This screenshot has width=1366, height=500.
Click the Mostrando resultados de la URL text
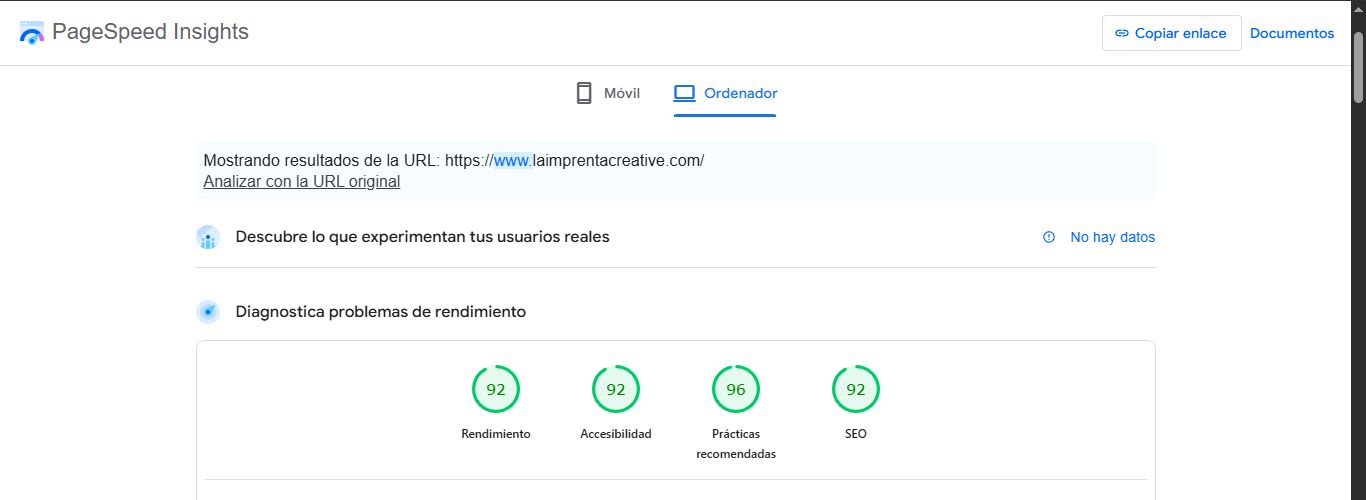coord(454,160)
